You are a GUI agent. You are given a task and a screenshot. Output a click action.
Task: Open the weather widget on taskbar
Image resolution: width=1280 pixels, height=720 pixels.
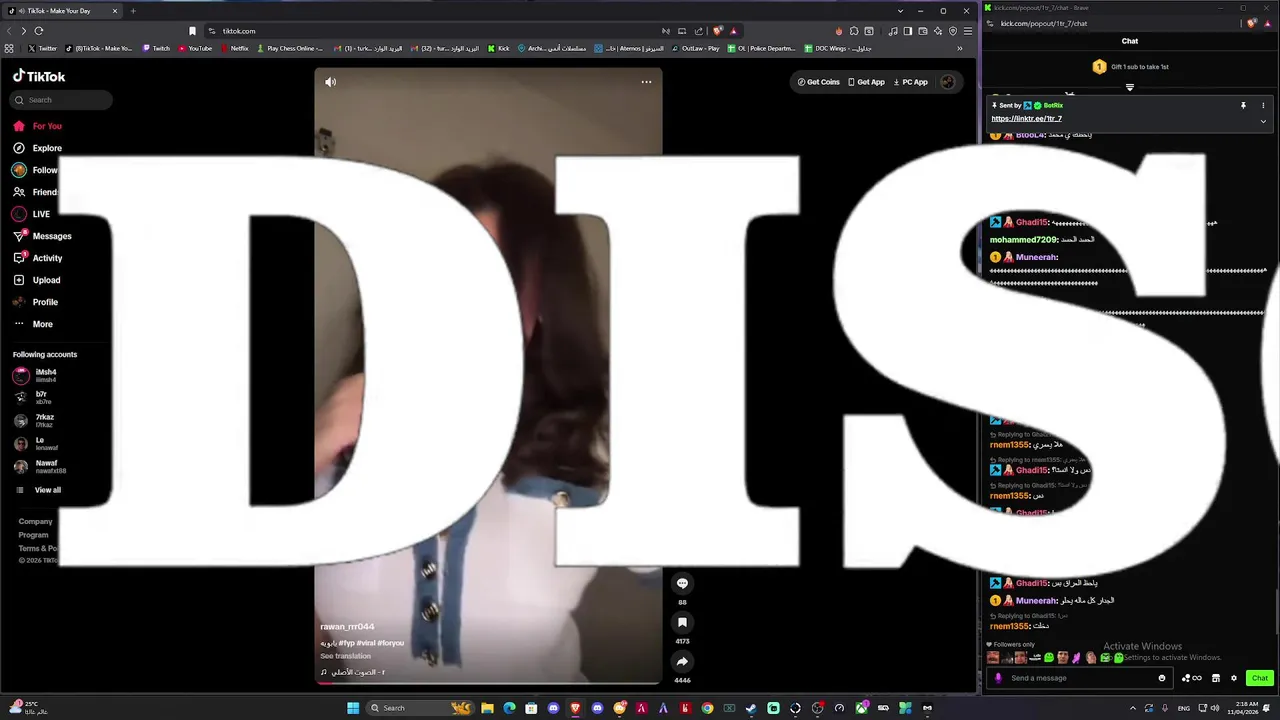28,707
